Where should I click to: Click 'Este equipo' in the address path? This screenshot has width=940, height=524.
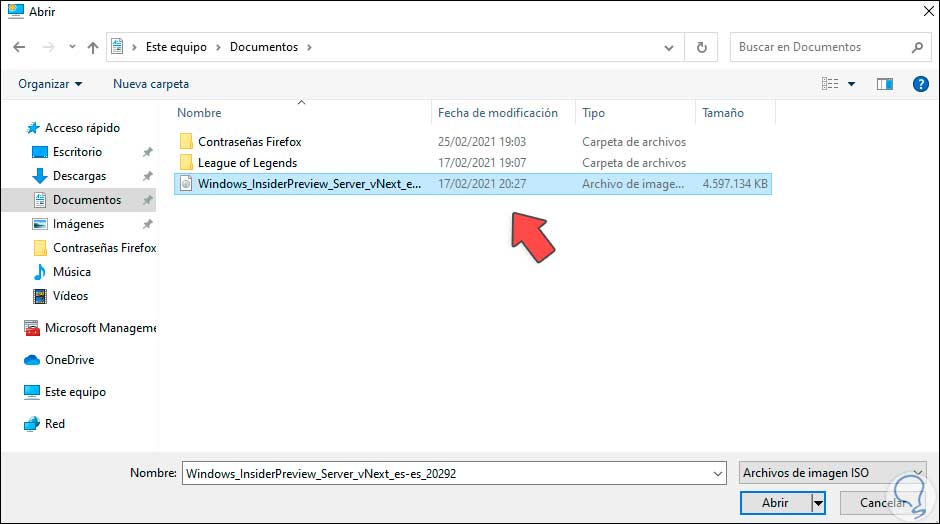click(x=176, y=47)
